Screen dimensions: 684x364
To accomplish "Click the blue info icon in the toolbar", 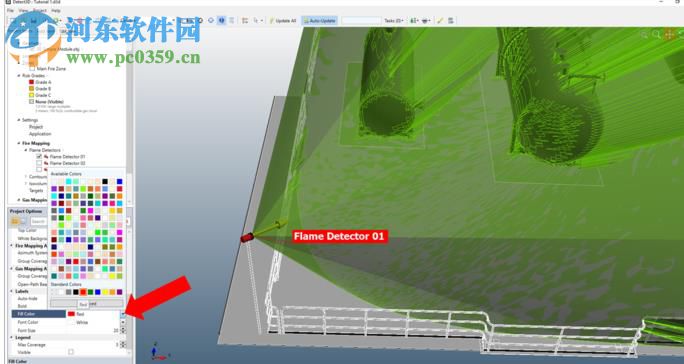I will 222,21.
